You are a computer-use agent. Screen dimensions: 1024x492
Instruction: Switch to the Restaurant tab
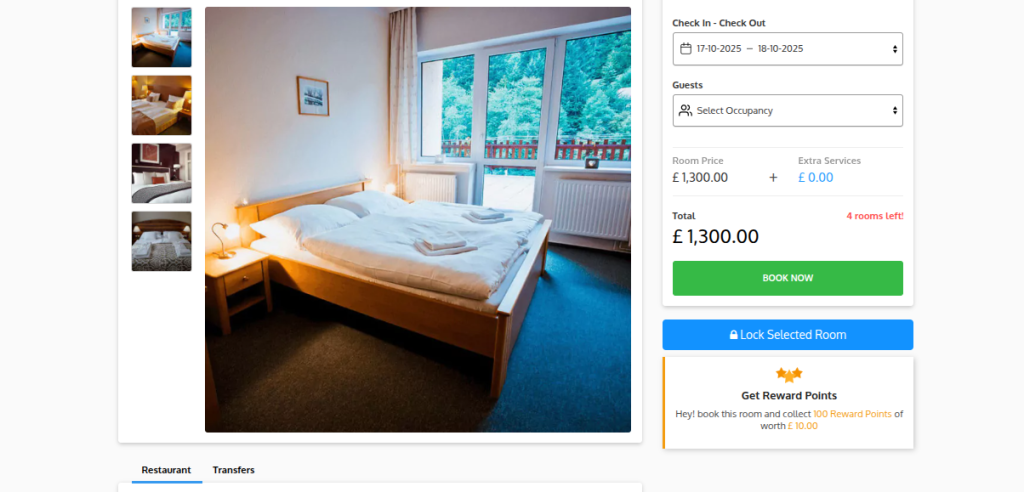click(x=166, y=470)
